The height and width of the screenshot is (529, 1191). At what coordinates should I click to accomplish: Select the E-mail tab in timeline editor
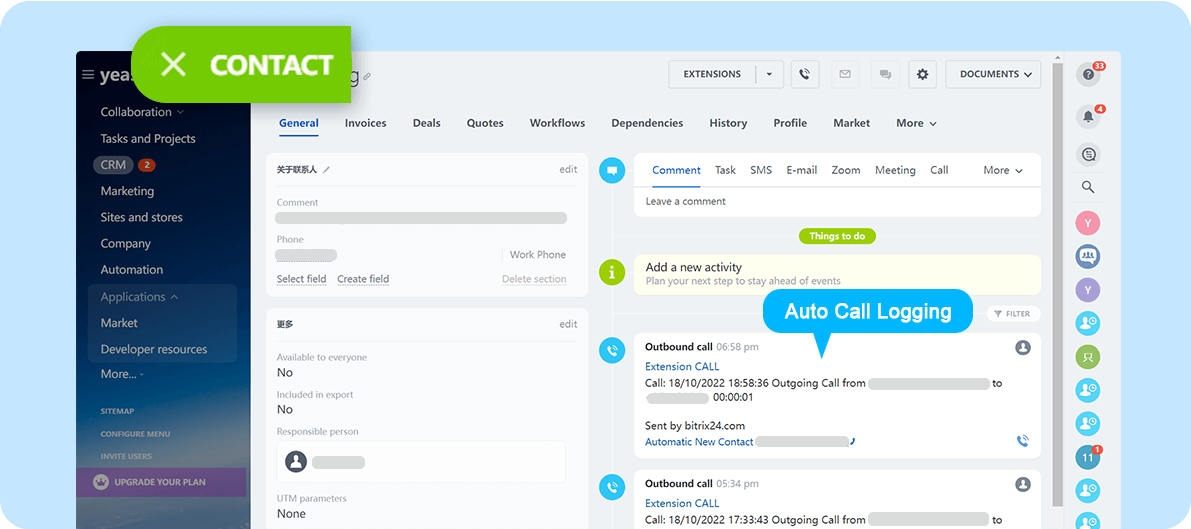coord(801,170)
